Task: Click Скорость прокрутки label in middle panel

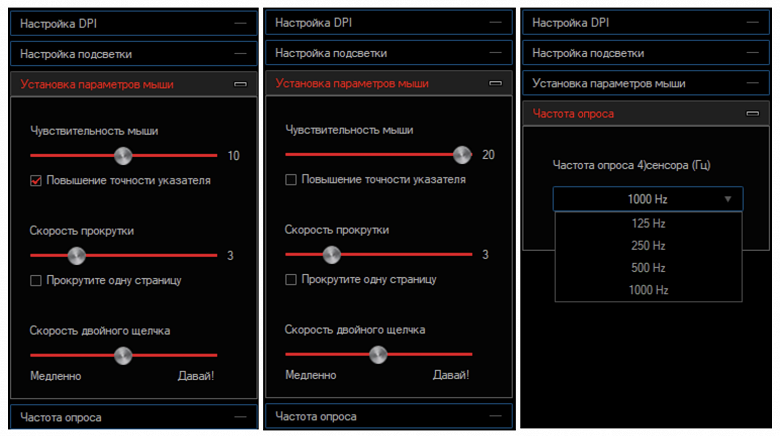Action: (x=337, y=230)
